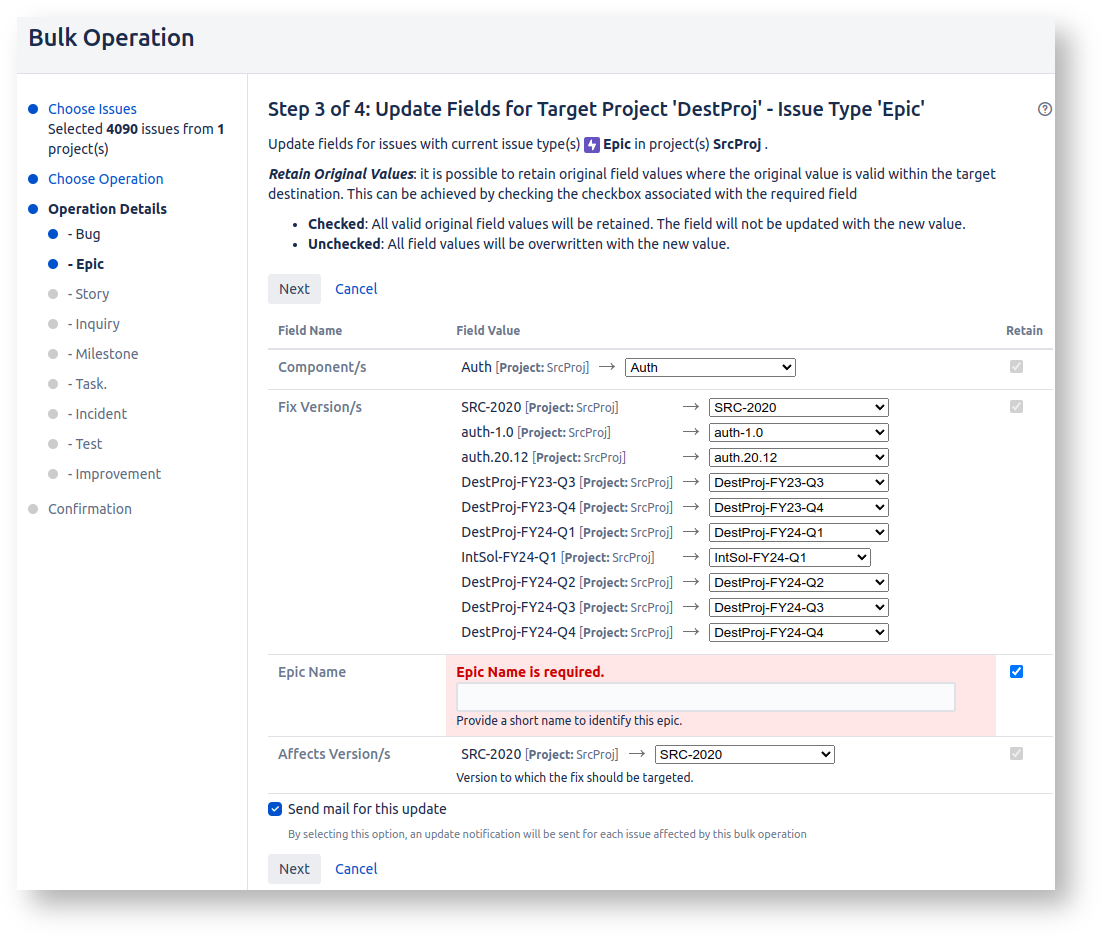Image resolution: width=1103 pixels, height=938 pixels.
Task: Open the Auth component dropdown
Action: pos(710,368)
